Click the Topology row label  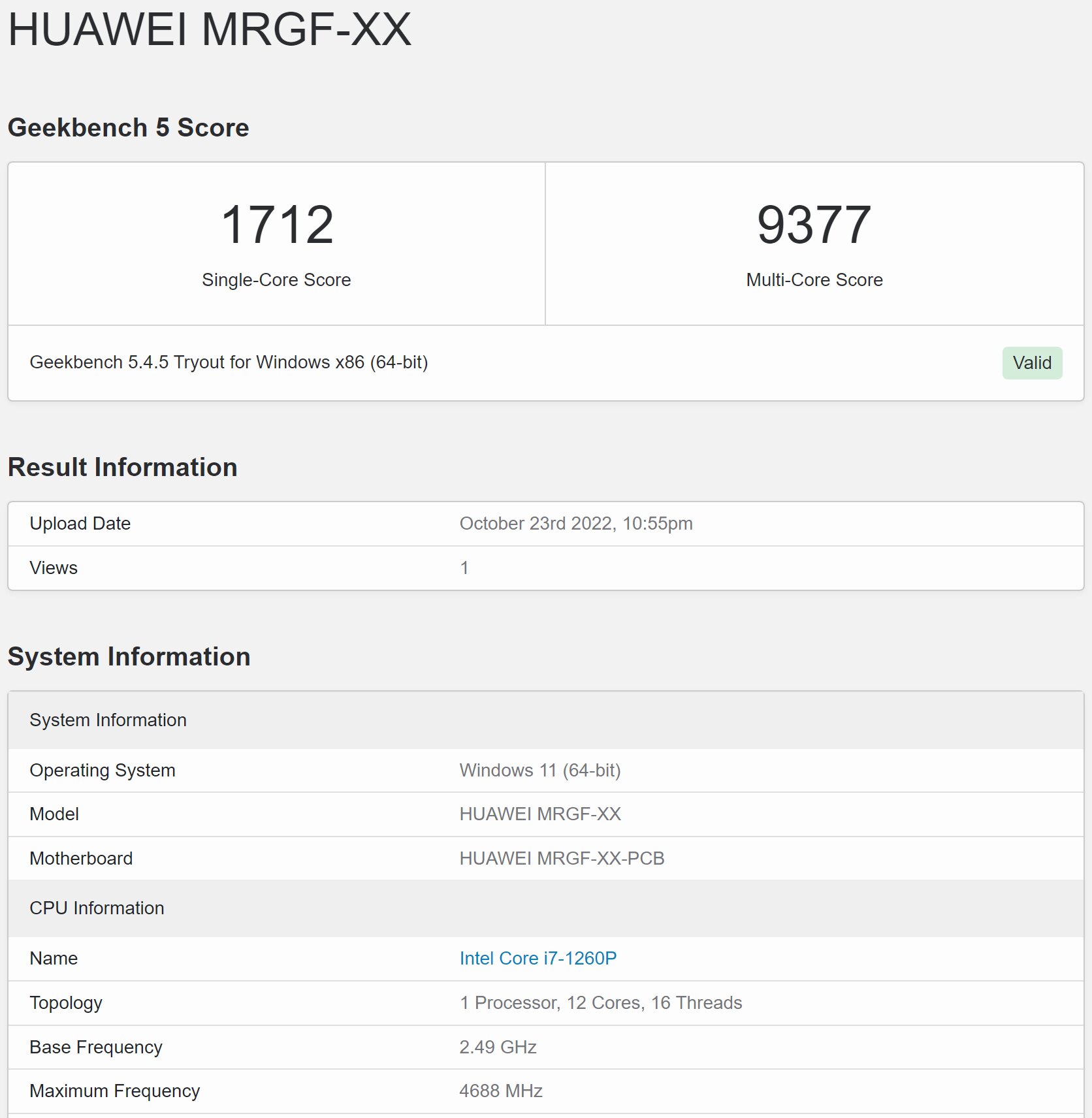click(x=66, y=1003)
